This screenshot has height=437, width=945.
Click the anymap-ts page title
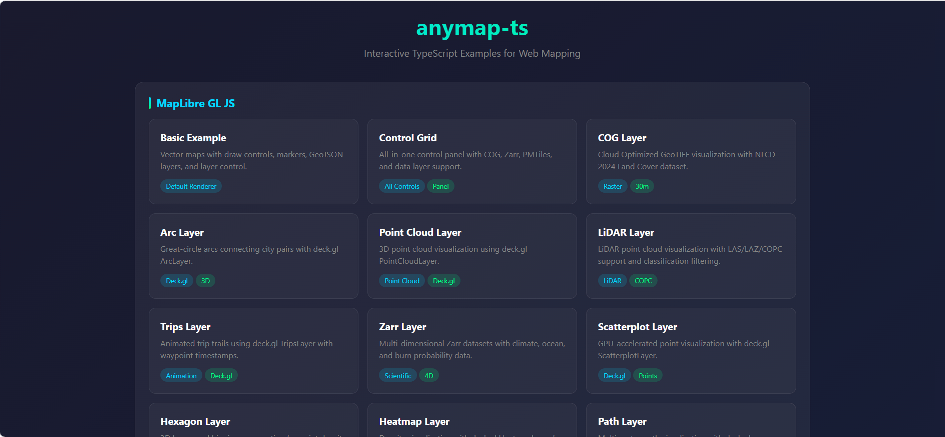click(x=472, y=29)
